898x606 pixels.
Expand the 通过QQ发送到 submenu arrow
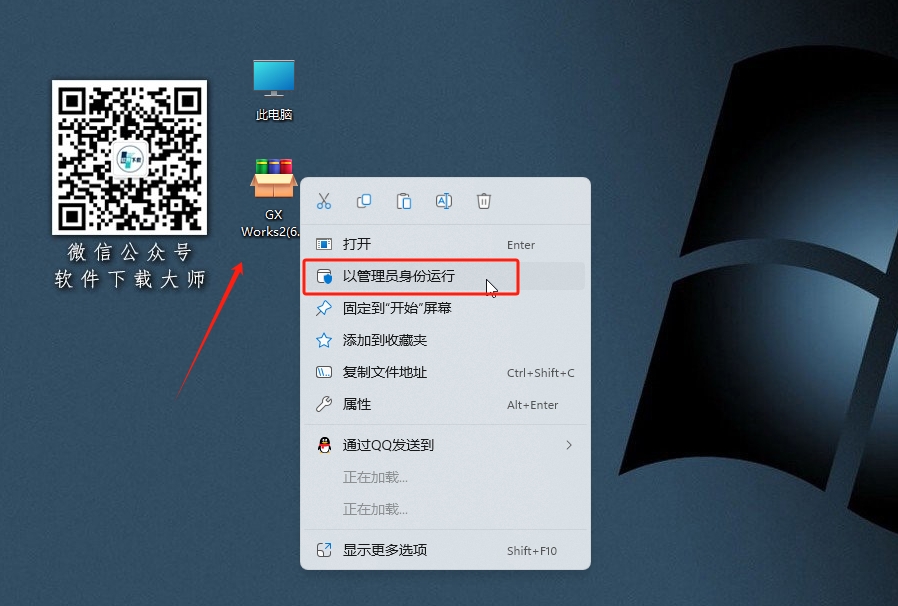(569, 445)
